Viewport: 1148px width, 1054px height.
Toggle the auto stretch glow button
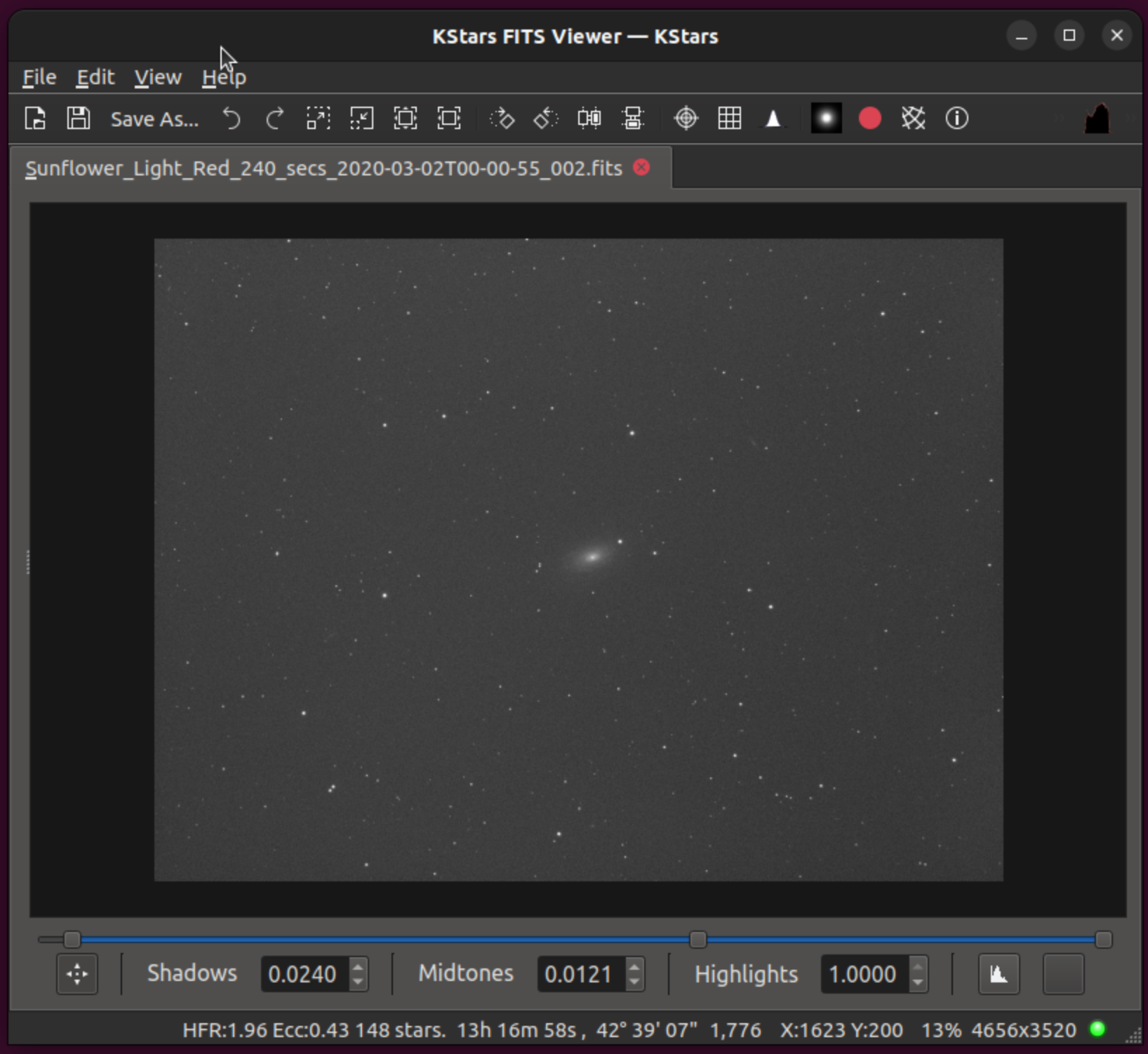tap(826, 119)
